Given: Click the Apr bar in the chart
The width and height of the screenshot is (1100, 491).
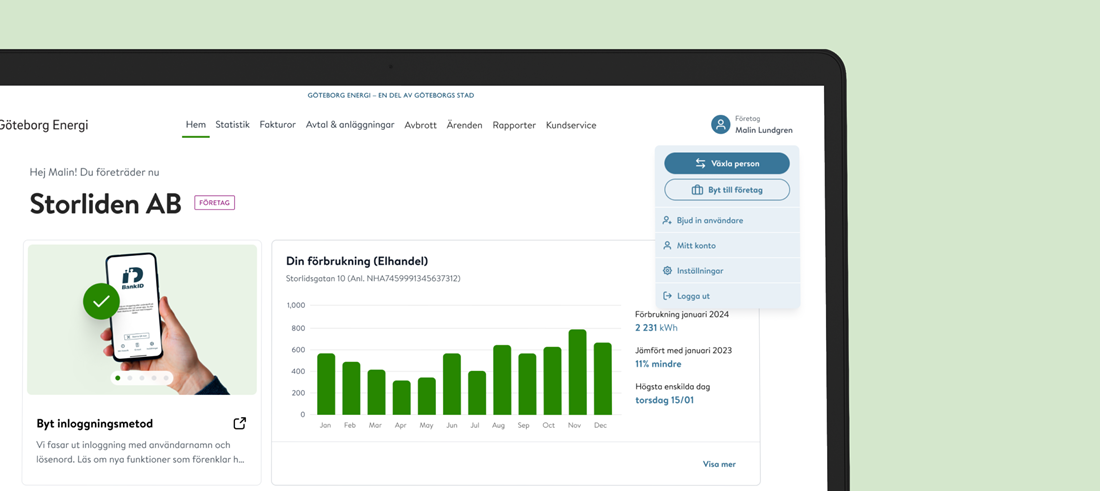Looking at the screenshot, I should pyautogui.click(x=401, y=398).
